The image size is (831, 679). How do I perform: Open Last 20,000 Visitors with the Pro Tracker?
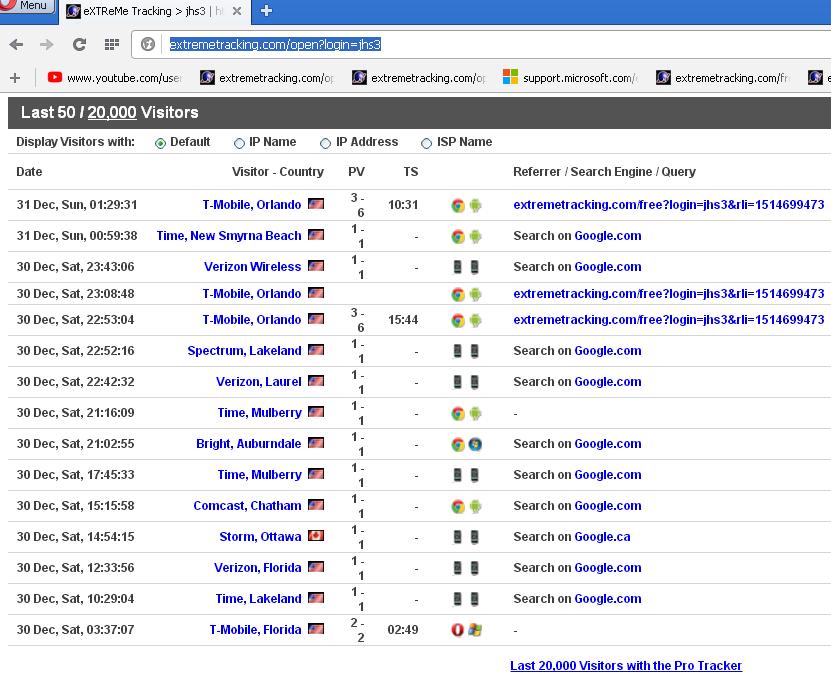[x=626, y=666]
